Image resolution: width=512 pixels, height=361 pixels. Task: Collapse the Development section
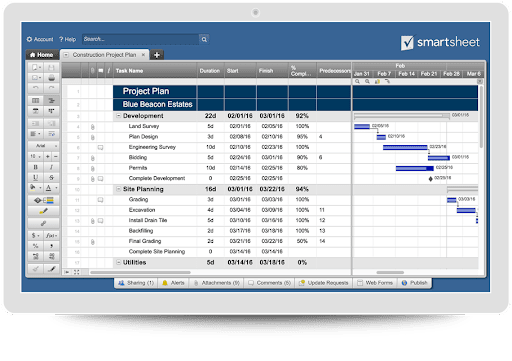pyautogui.click(x=118, y=116)
